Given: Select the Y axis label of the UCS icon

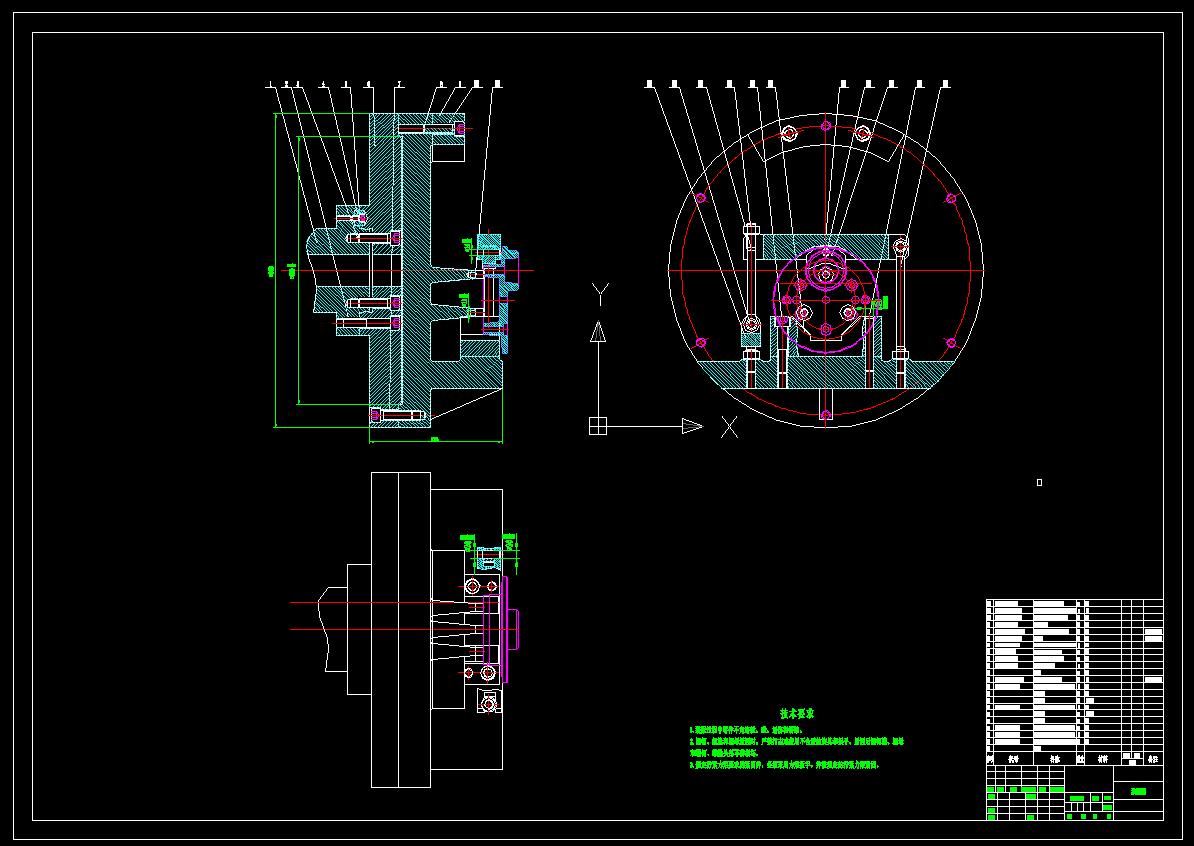Looking at the screenshot, I should (600, 295).
